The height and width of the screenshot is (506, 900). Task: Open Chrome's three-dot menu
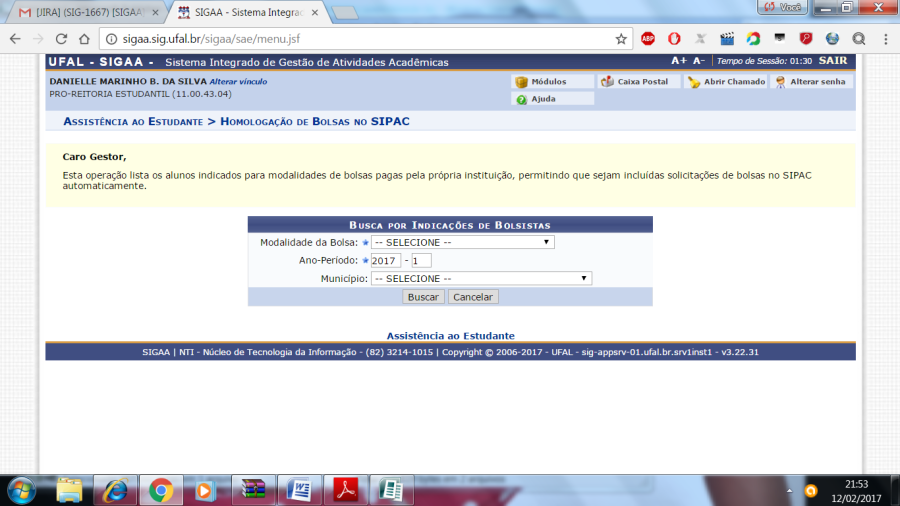[x=884, y=39]
